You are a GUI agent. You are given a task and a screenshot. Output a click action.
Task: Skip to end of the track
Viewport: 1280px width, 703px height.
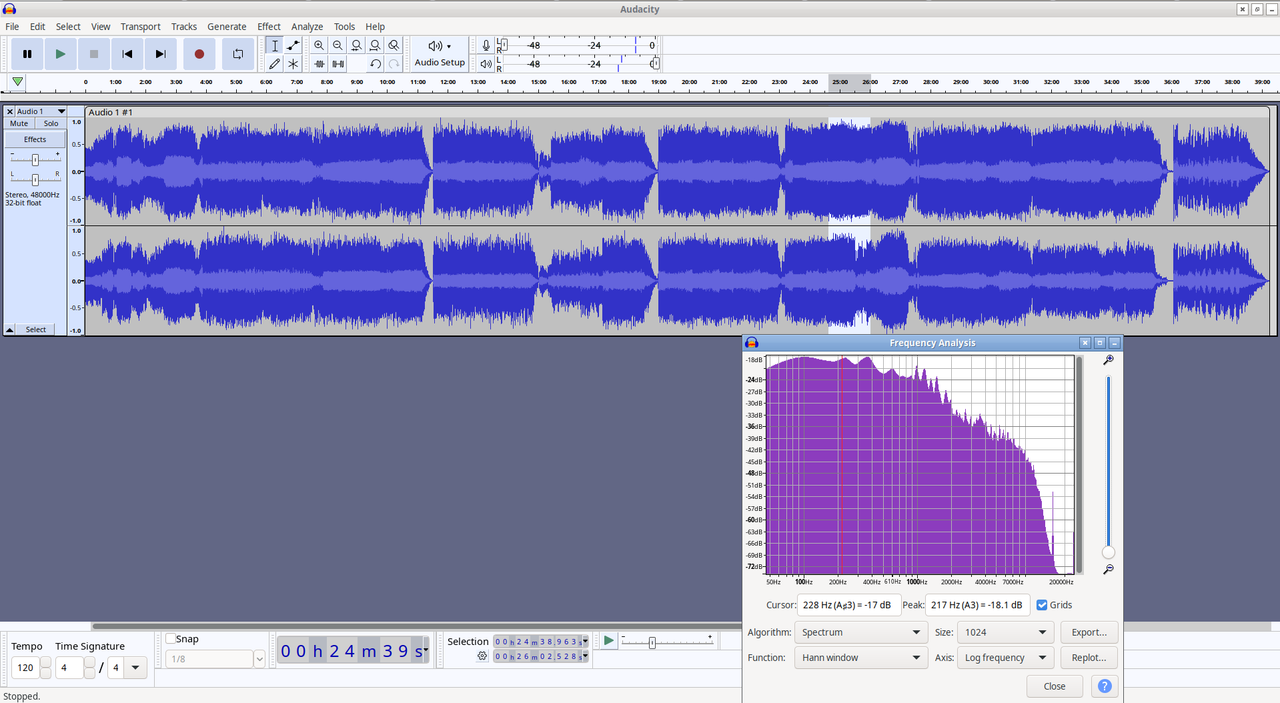point(160,54)
